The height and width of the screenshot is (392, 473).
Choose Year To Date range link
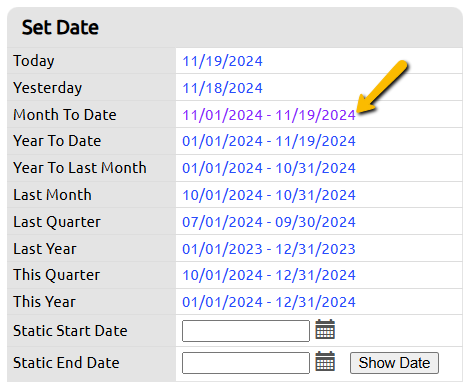[x=269, y=141]
